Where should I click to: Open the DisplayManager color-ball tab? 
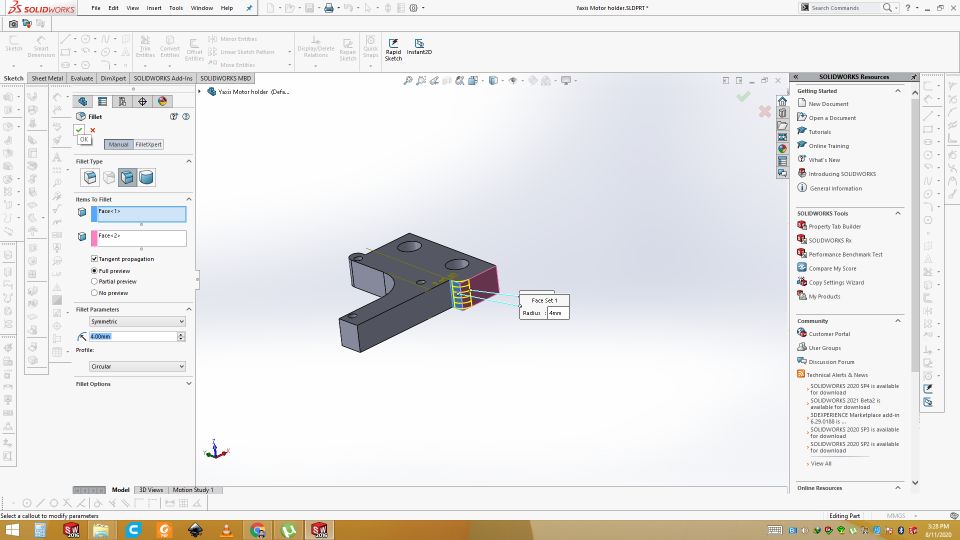pyautogui.click(x=162, y=102)
